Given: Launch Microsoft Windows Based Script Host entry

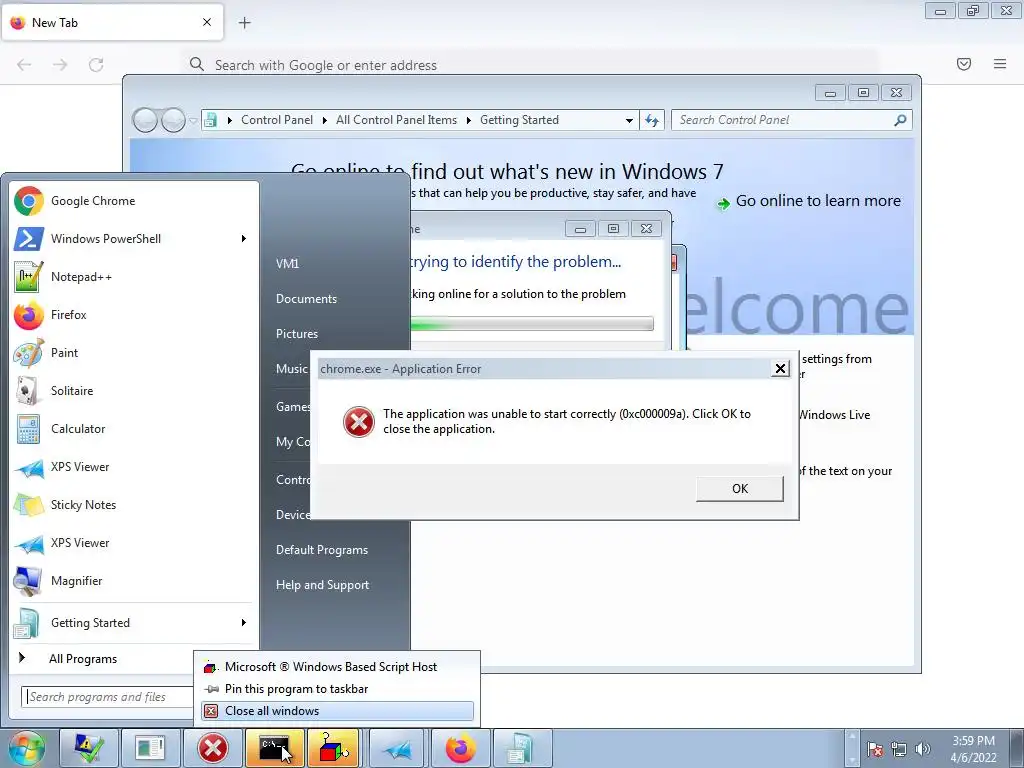Looking at the screenshot, I should click(338, 667).
